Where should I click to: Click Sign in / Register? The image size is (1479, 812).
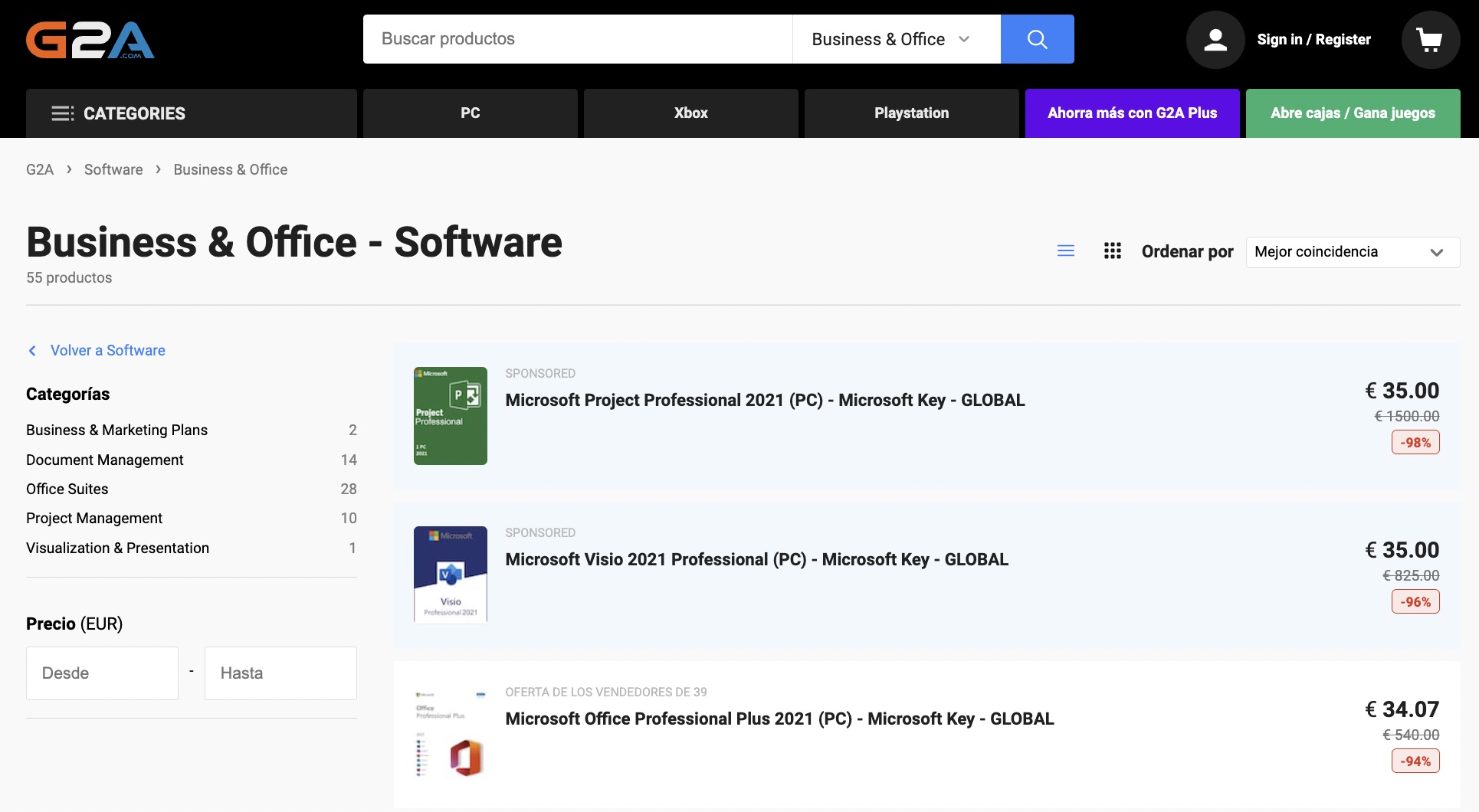tap(1313, 40)
